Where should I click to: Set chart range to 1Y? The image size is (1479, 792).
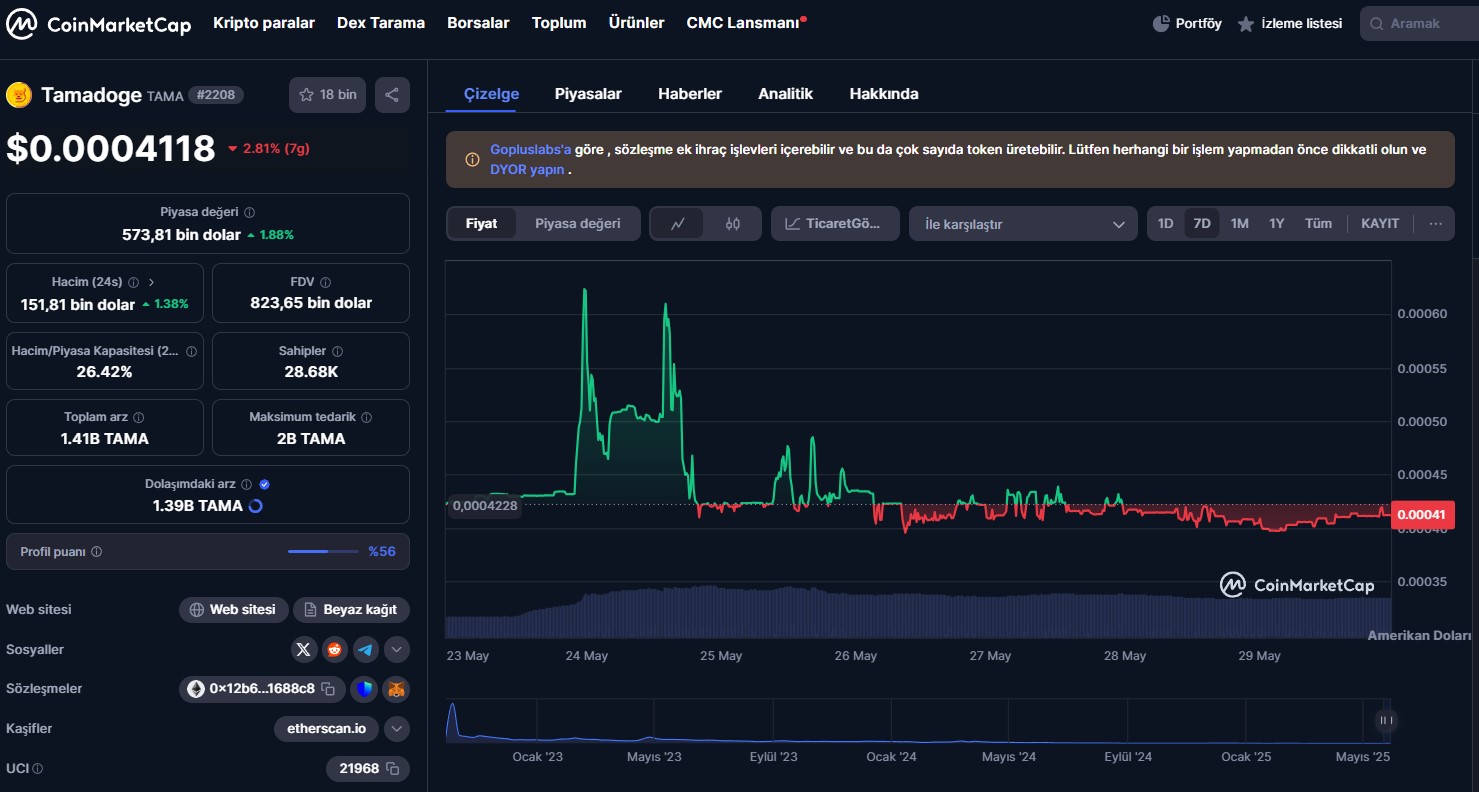[1276, 223]
